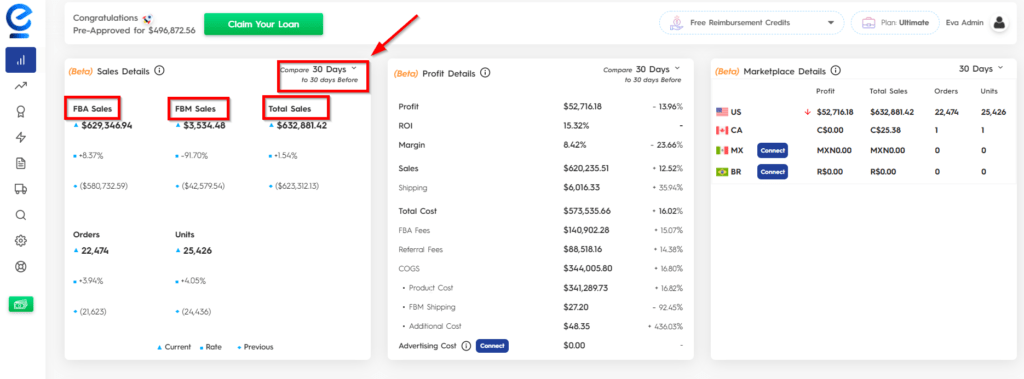Click the CA flag icon
The width and height of the screenshot is (1024, 379).
[x=721, y=130]
